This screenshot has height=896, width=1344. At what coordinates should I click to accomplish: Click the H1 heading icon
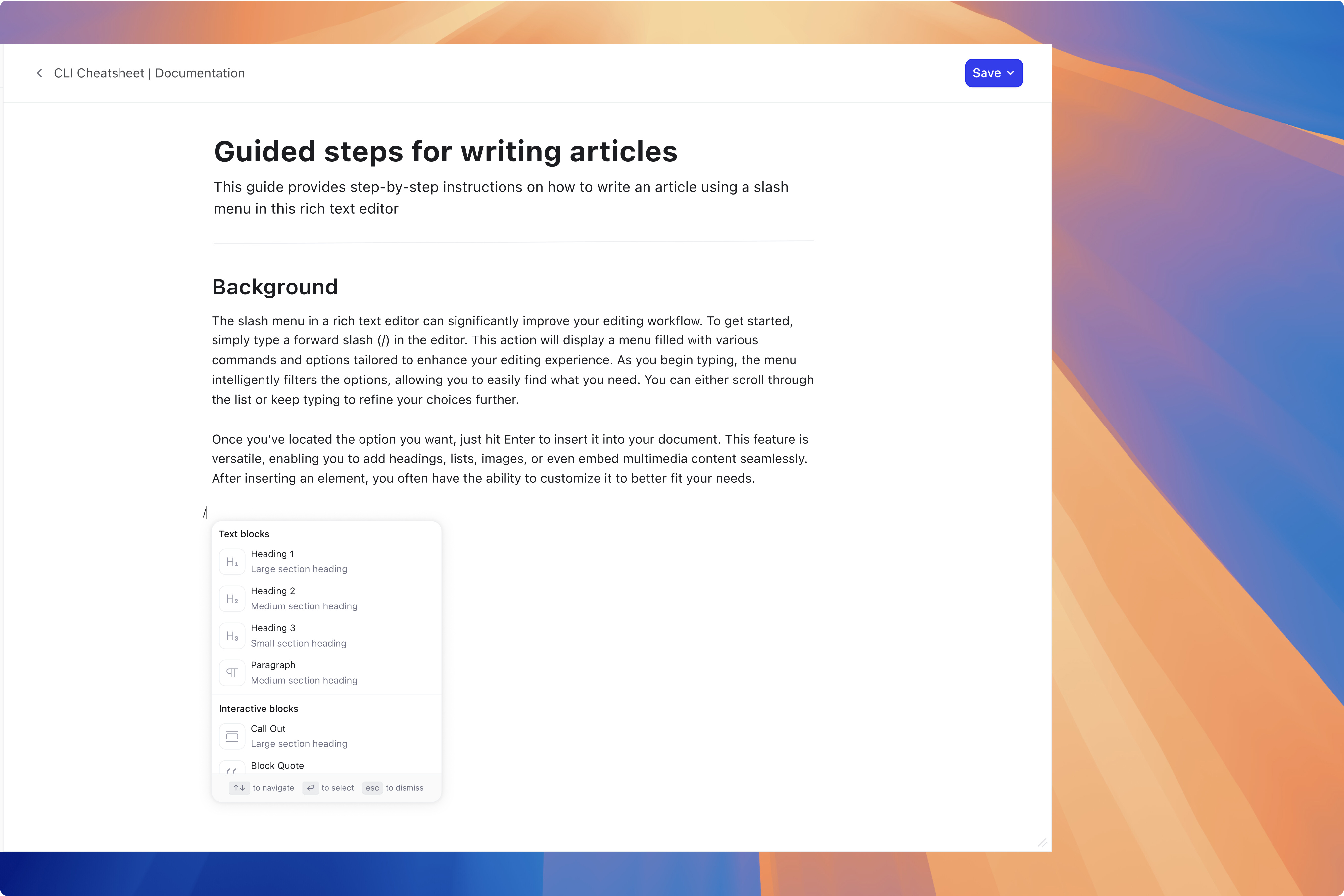tap(232, 562)
